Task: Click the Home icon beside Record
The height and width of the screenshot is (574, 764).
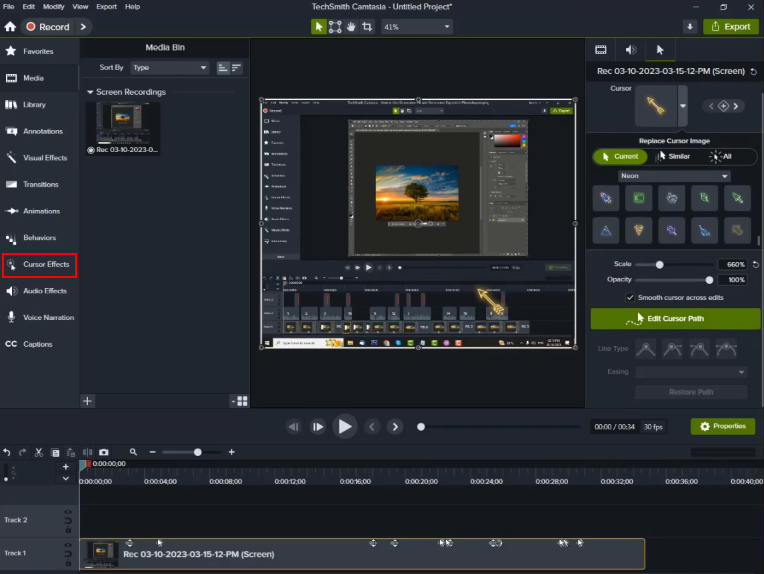Action: [x=10, y=27]
